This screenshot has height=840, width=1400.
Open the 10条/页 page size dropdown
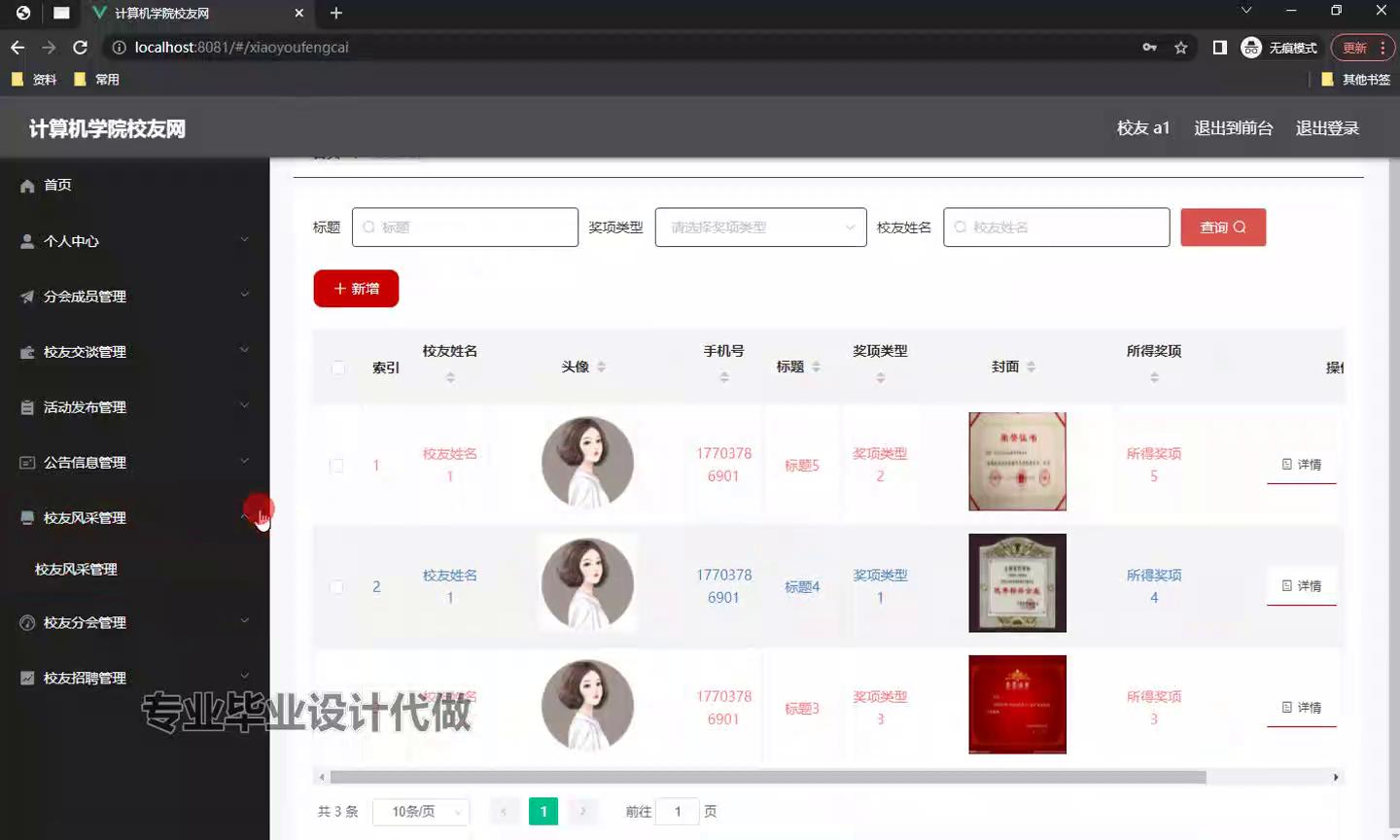pos(421,812)
